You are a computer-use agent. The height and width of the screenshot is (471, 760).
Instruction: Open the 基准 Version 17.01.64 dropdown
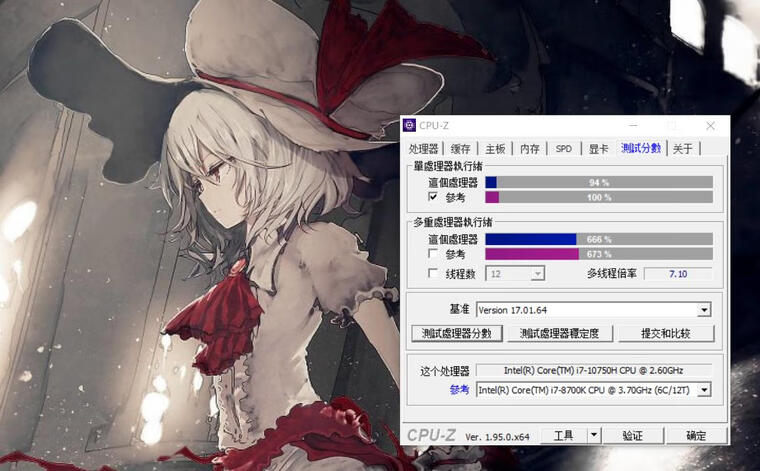click(x=704, y=310)
